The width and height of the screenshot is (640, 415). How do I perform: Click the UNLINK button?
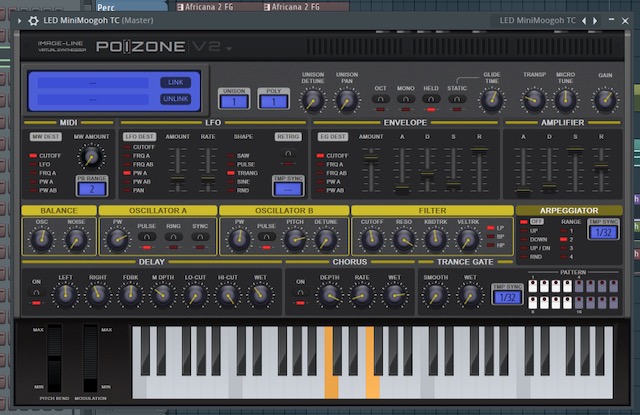(176, 99)
